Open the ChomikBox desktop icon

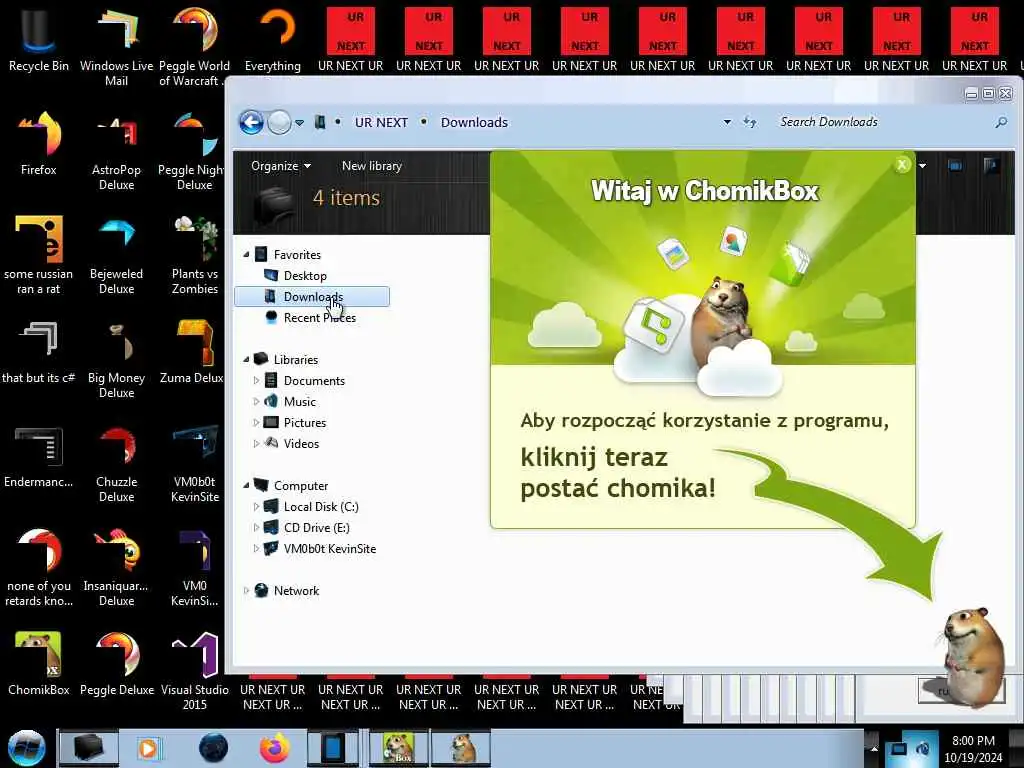pos(39,664)
